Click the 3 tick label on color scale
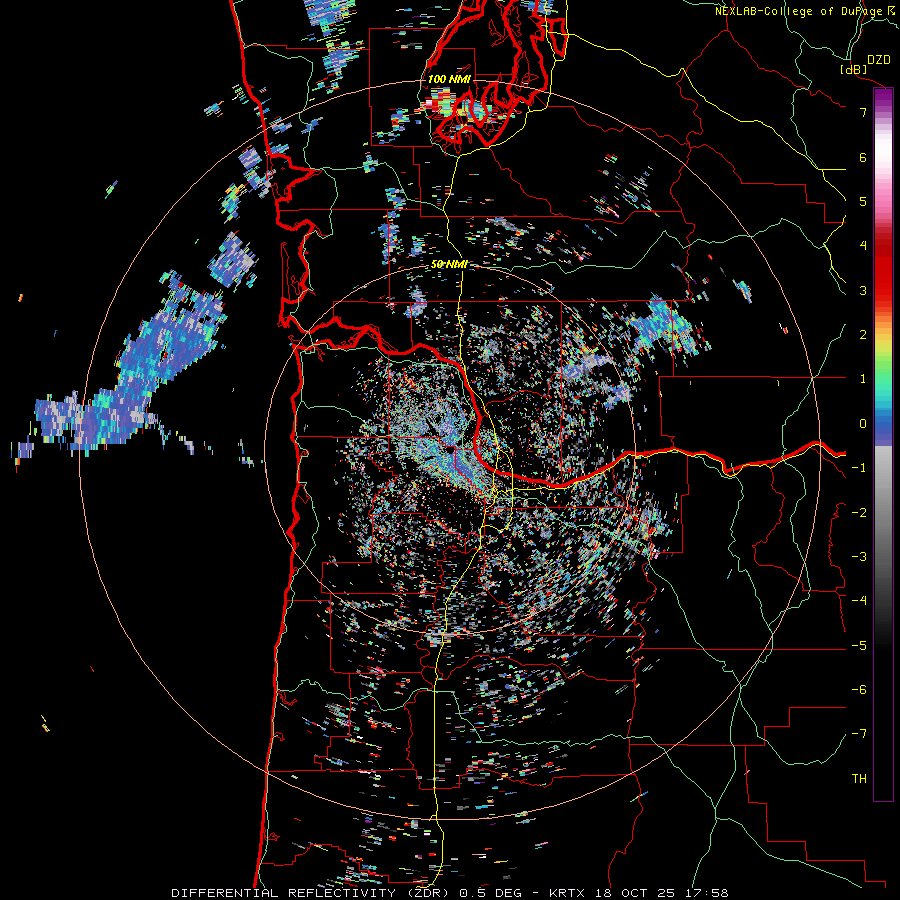 point(863,290)
